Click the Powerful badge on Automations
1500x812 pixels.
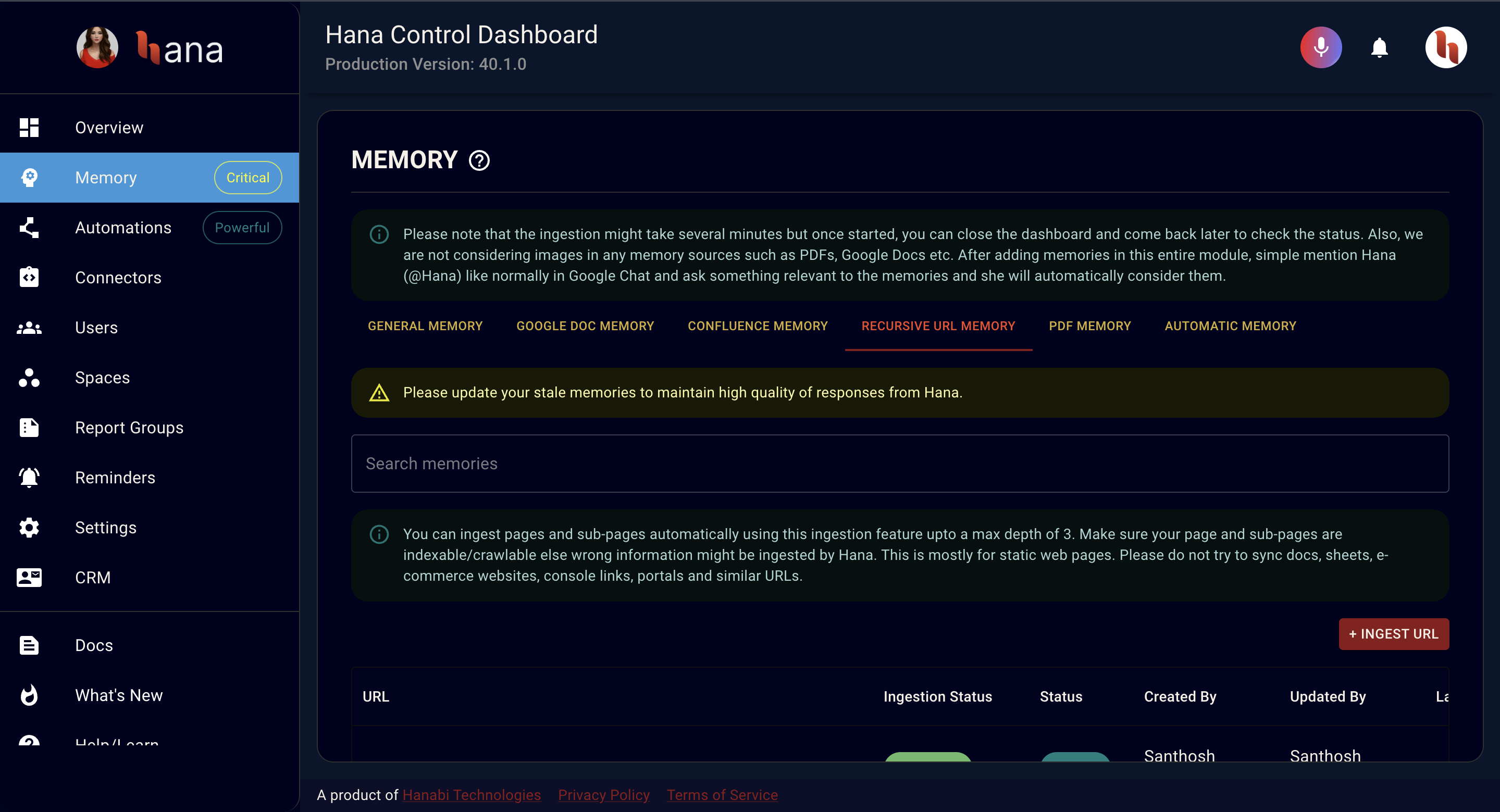[x=242, y=228]
